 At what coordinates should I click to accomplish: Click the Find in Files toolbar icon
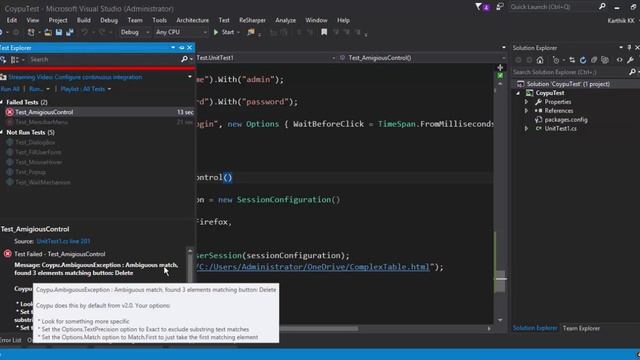click(x=251, y=32)
